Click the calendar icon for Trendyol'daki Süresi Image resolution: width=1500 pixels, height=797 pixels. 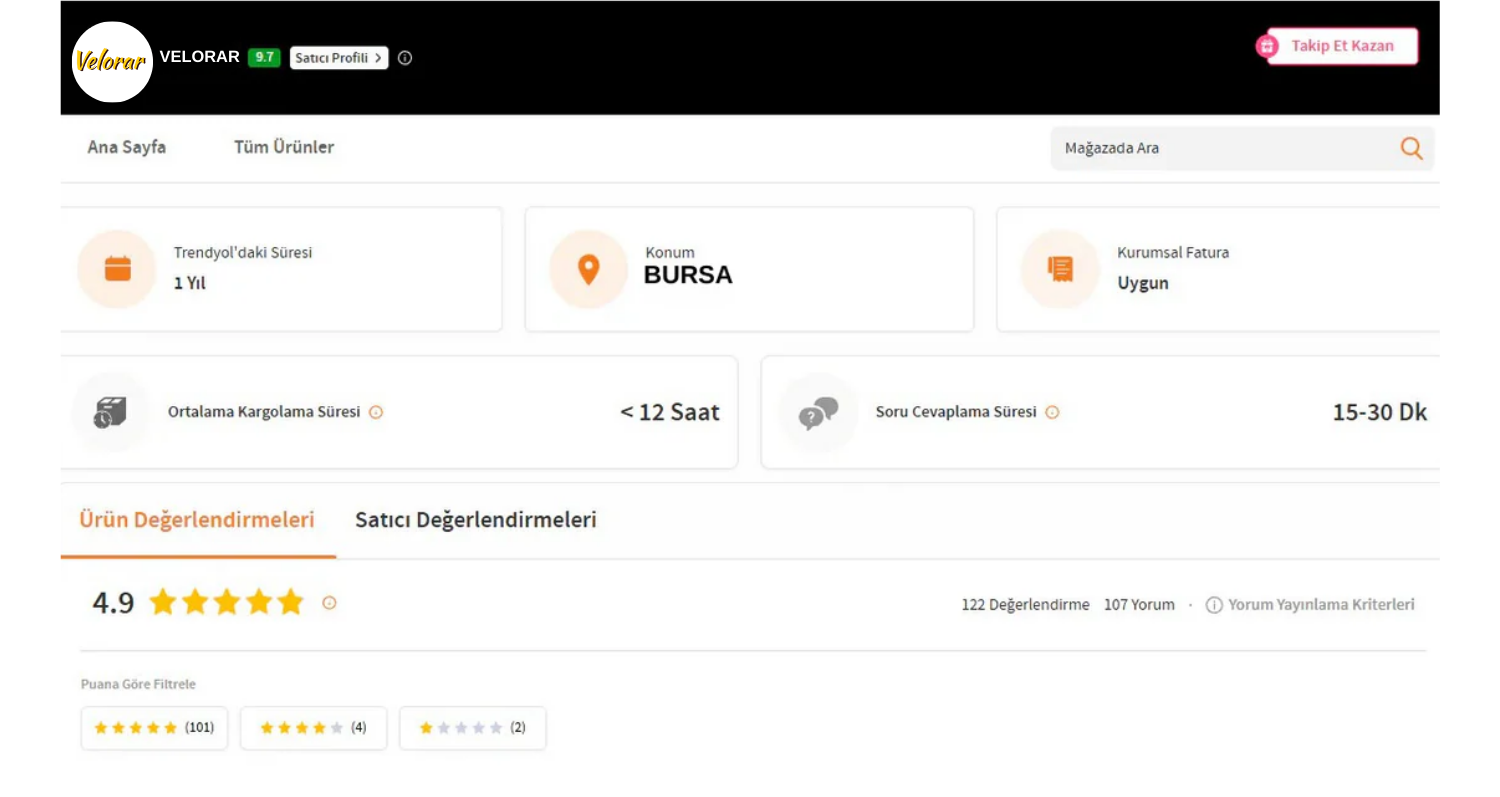pyautogui.click(x=118, y=269)
